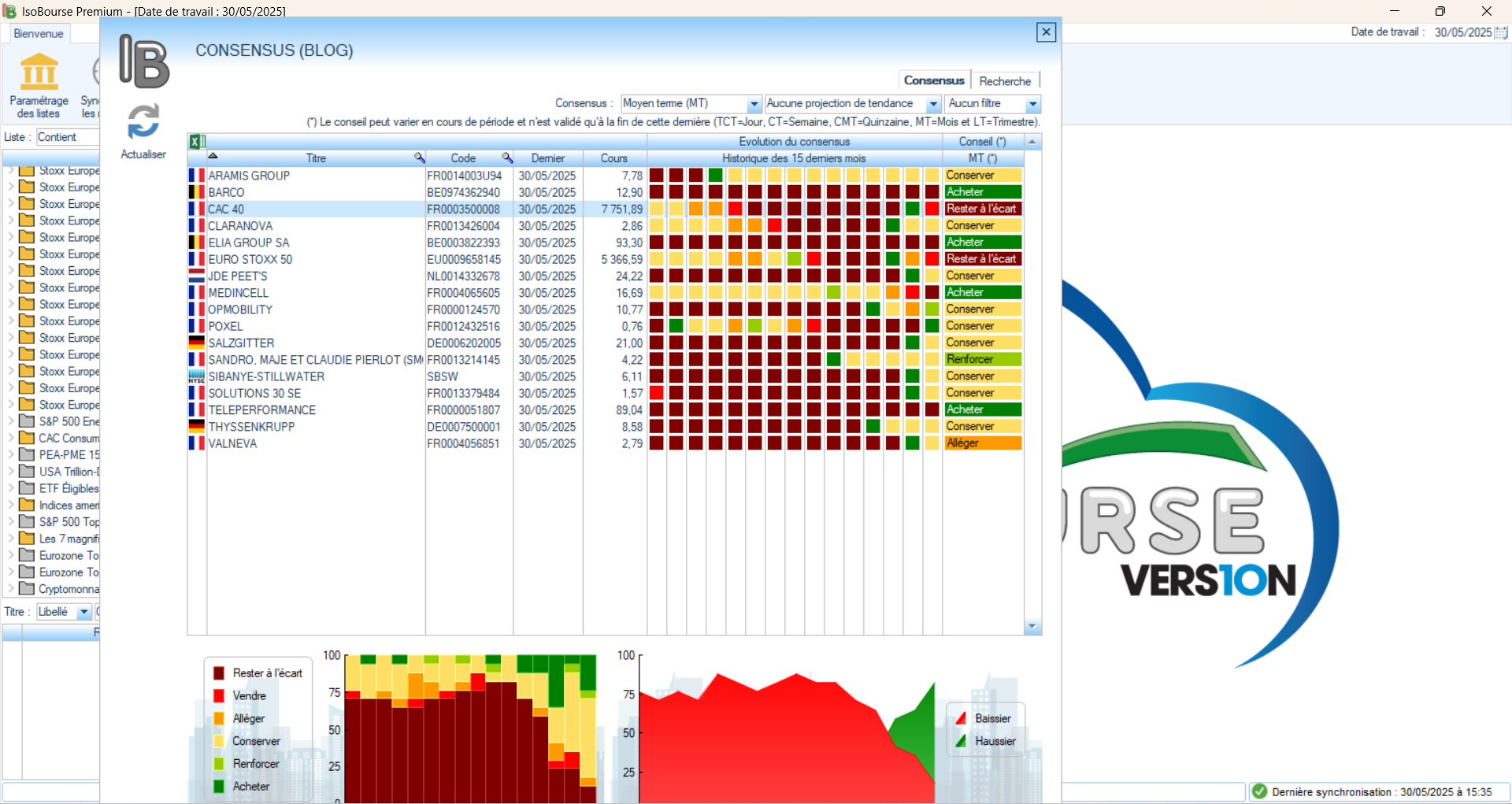
Task: Click the Baissier legend icon
Action: pos(961,718)
